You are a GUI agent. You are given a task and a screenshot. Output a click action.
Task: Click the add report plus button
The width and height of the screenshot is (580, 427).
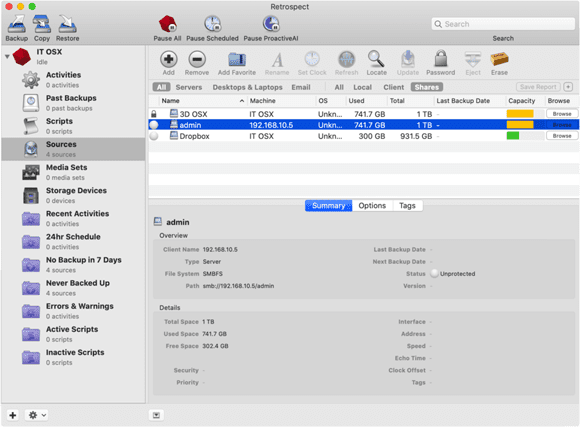click(x=568, y=87)
